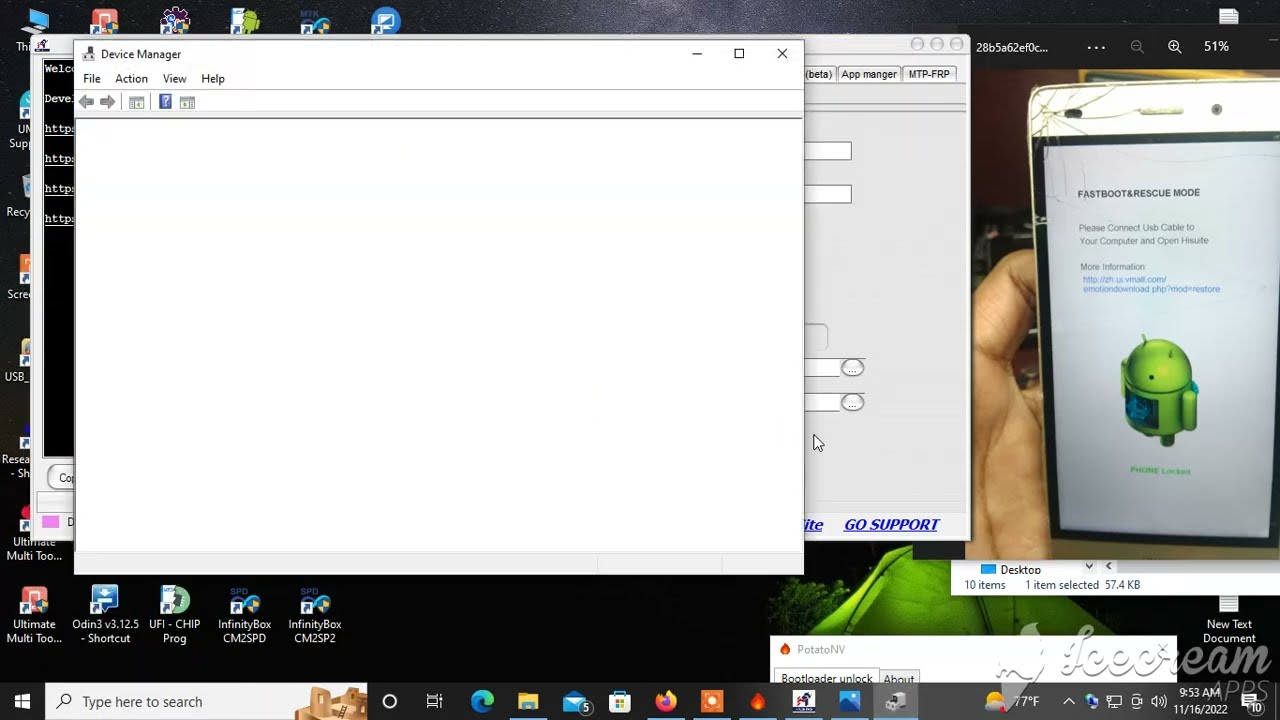The image size is (1280, 720).
Task: Click the 51% zoom level in Photos
Action: point(1216,47)
